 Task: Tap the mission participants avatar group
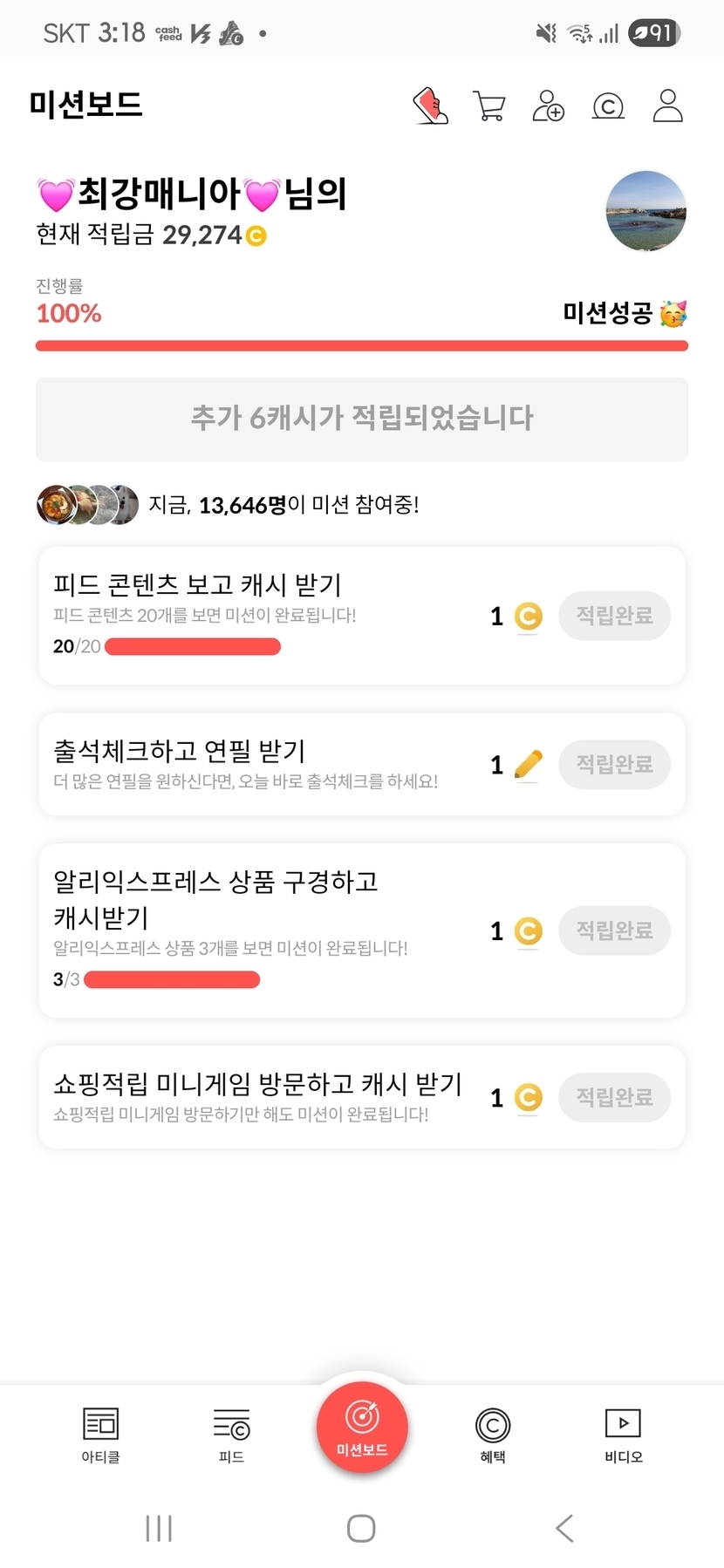(x=87, y=505)
